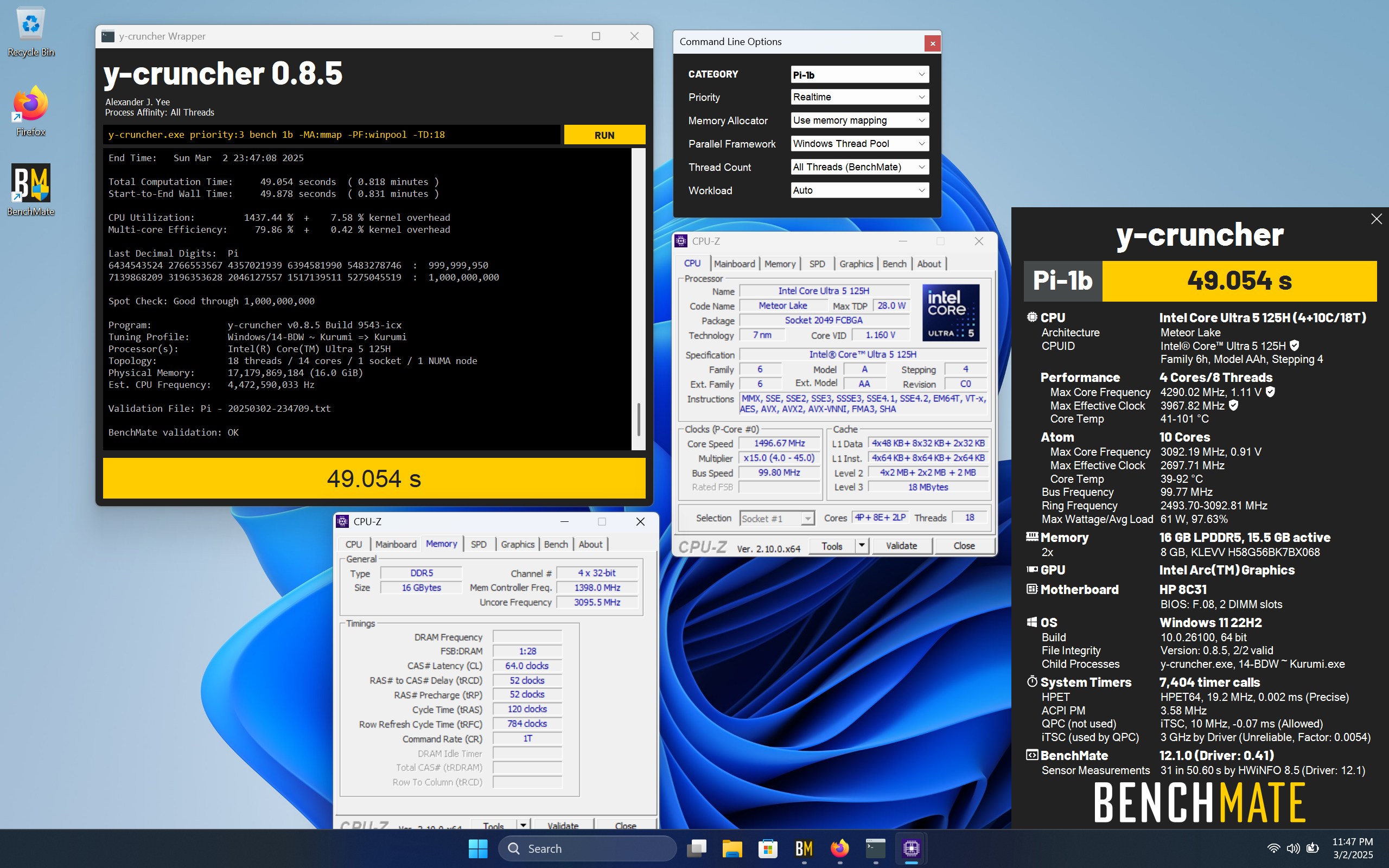The image size is (1389, 868).
Task: Open the Parallel Framework dropdown
Action: coord(859,144)
